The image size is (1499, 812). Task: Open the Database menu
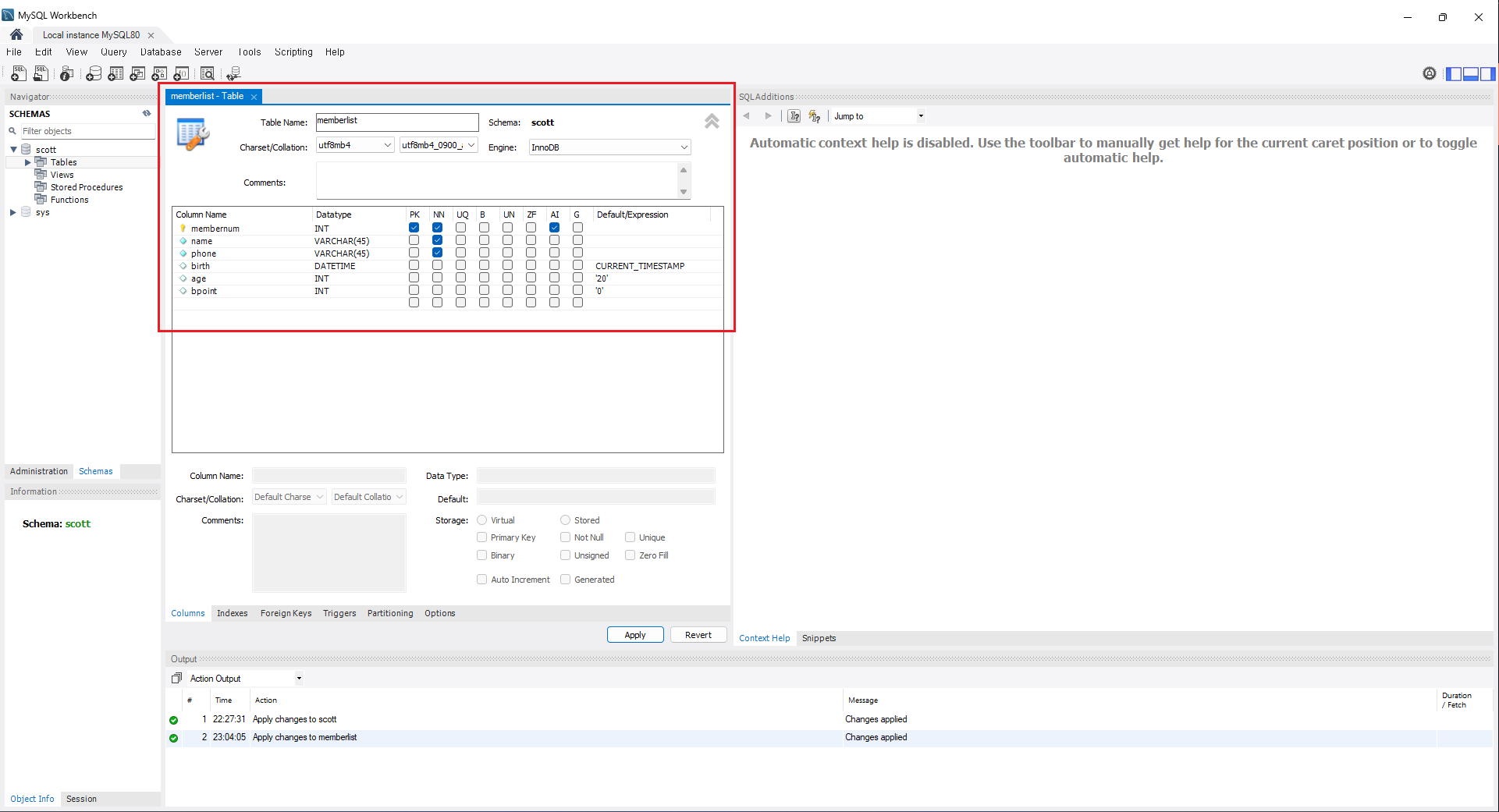pyautogui.click(x=161, y=52)
